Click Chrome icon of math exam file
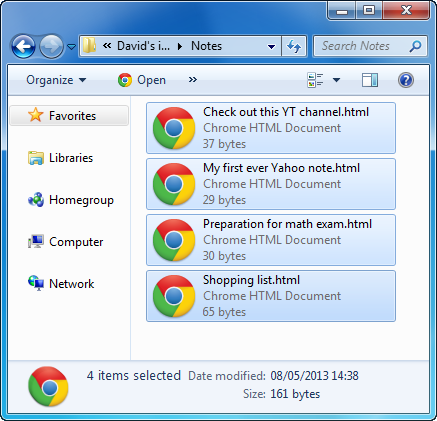The width and height of the screenshot is (437, 421). (174, 240)
